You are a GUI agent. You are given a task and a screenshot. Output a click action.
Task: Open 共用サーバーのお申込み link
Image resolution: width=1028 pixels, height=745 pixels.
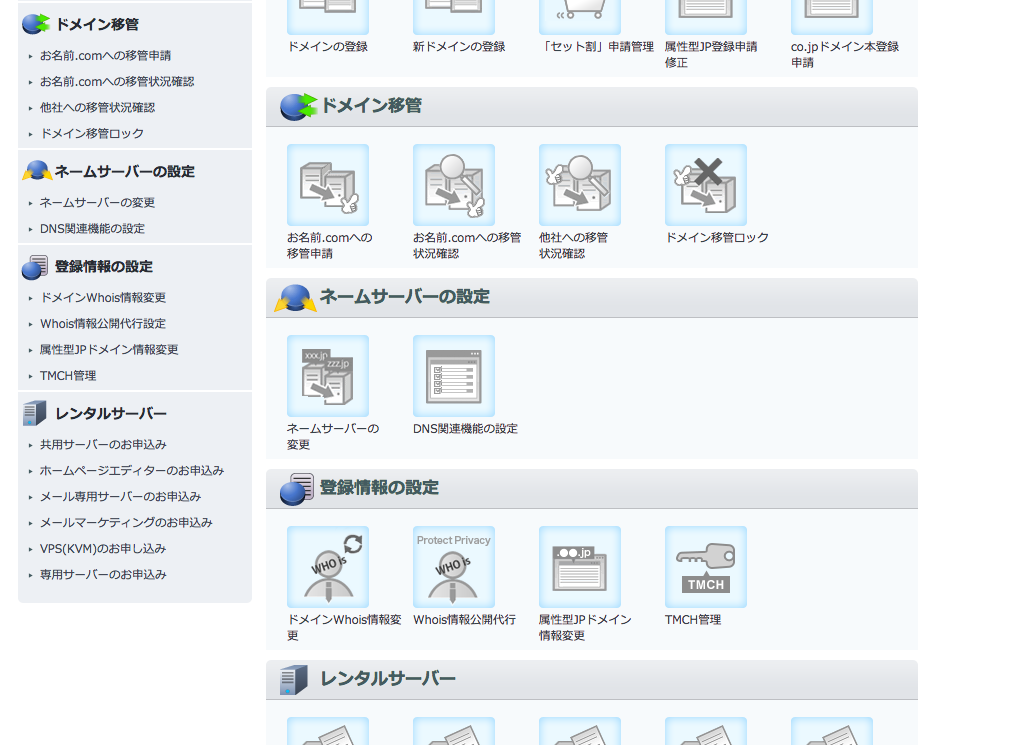click(x=104, y=445)
